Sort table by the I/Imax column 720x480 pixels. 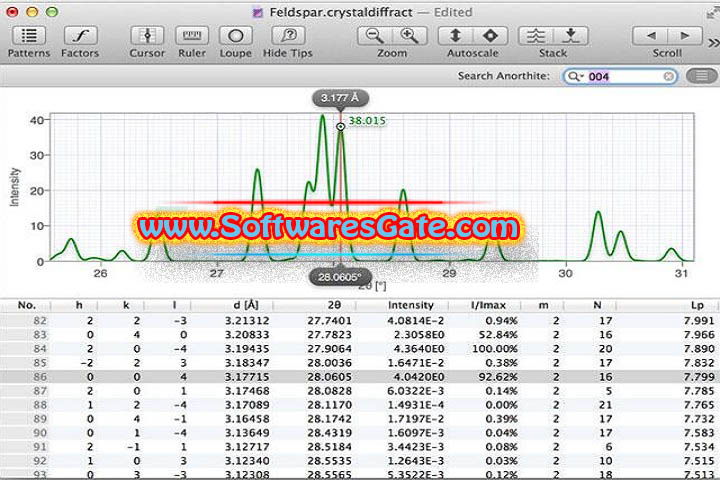[488, 305]
